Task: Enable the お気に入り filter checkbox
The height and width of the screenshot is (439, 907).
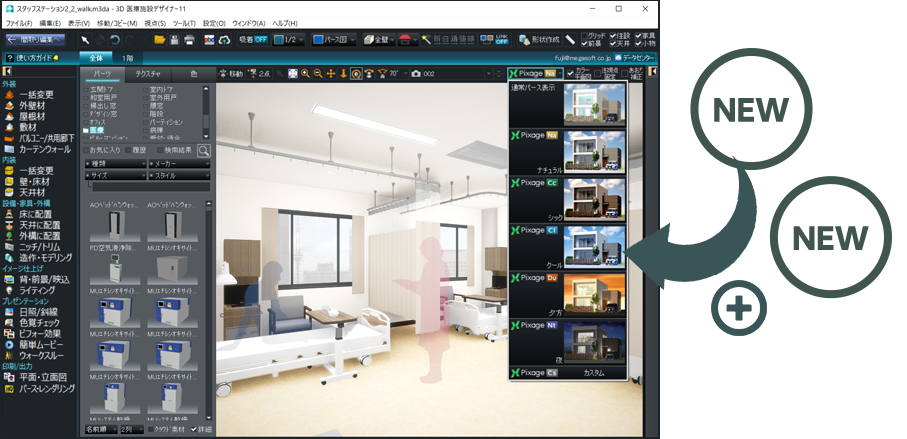Action: click(x=87, y=150)
